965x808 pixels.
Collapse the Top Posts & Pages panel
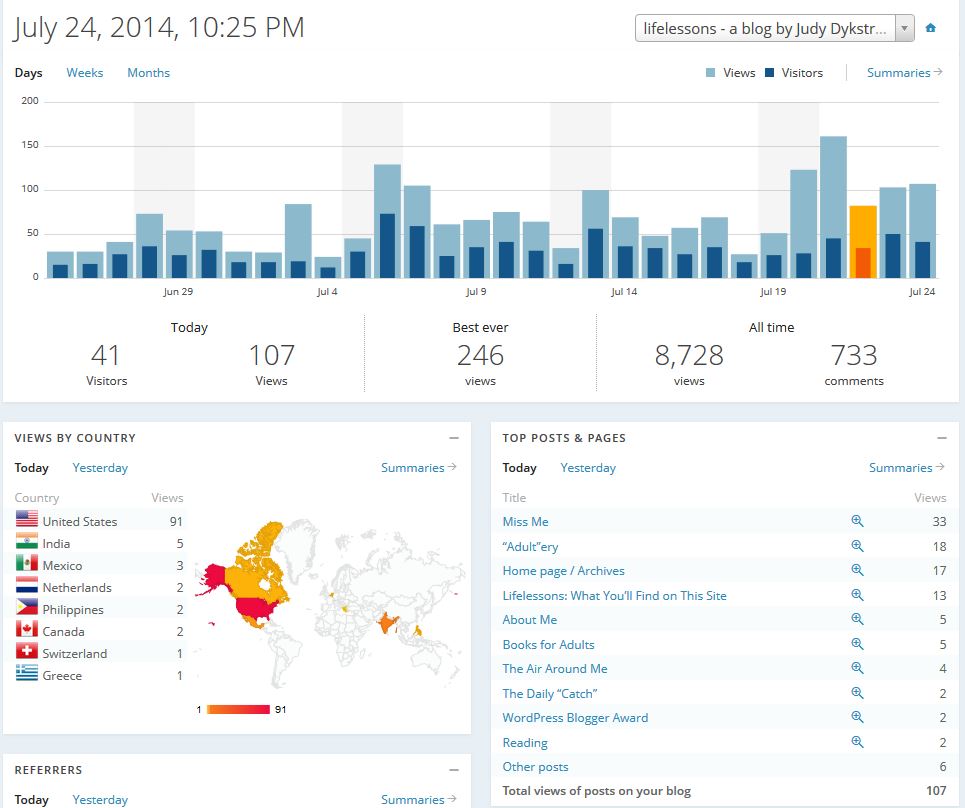[942, 438]
